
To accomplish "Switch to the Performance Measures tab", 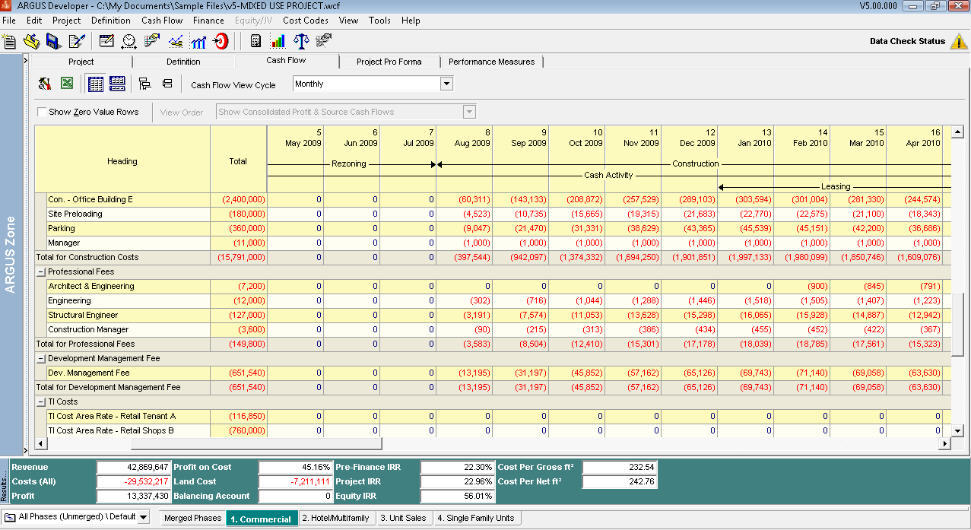I will (491, 62).
